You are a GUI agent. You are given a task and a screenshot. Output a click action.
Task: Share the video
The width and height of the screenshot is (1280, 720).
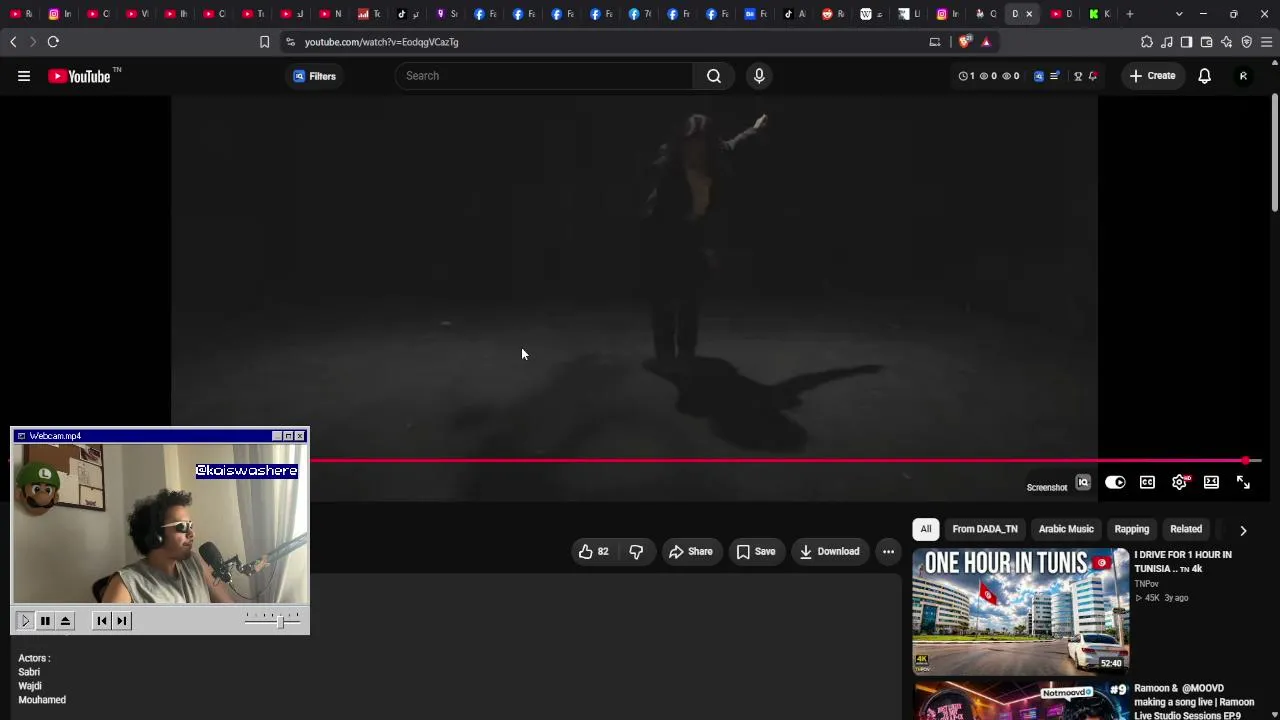click(x=691, y=552)
